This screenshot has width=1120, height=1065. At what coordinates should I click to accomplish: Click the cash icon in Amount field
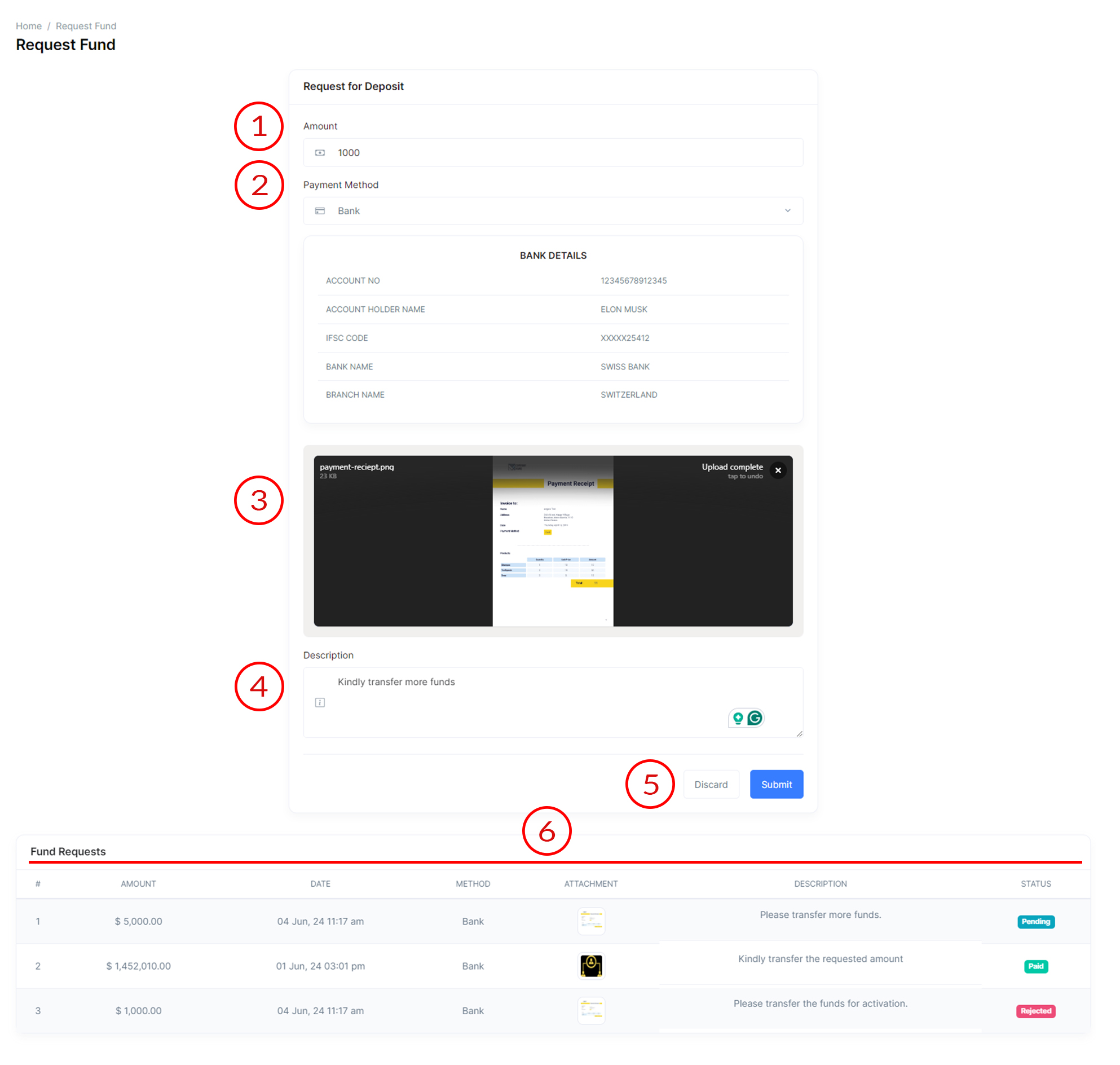pos(320,153)
